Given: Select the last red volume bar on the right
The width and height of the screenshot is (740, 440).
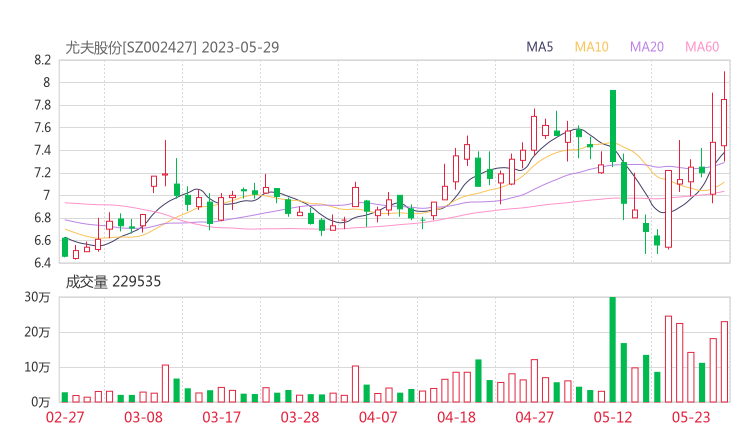Looking at the screenshot, I should [x=724, y=362].
